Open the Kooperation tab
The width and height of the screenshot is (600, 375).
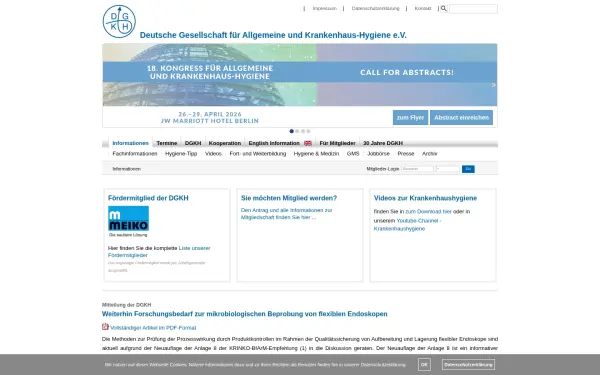[225, 143]
